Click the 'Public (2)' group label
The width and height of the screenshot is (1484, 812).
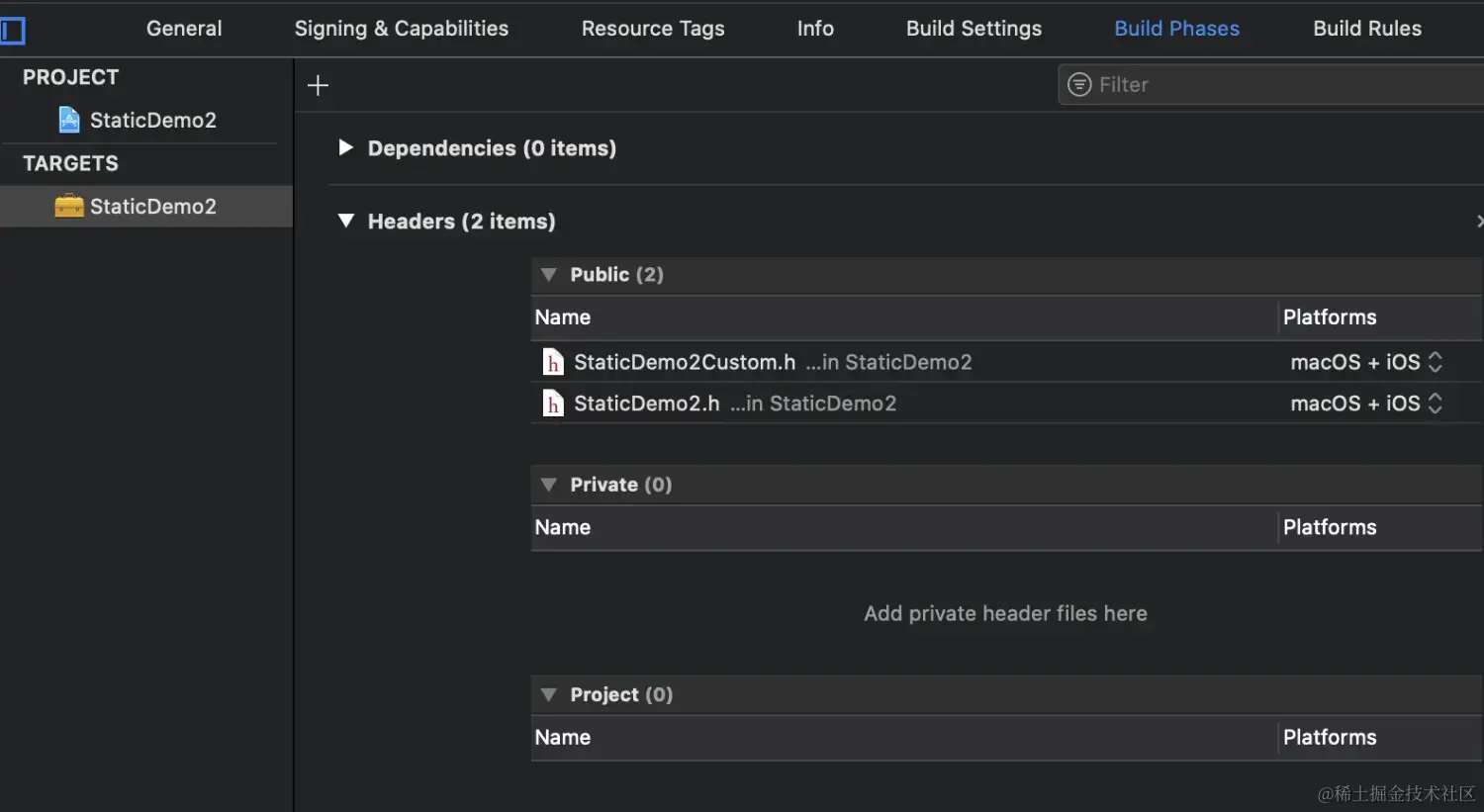pyautogui.click(x=616, y=275)
